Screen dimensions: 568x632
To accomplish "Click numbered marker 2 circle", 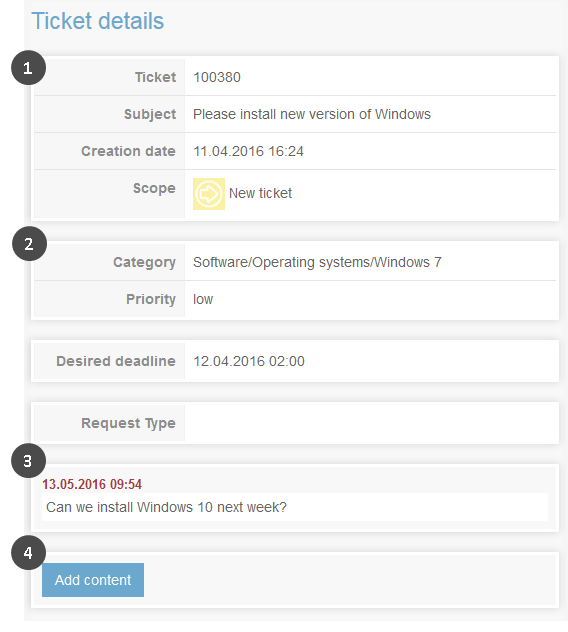I will [29, 243].
